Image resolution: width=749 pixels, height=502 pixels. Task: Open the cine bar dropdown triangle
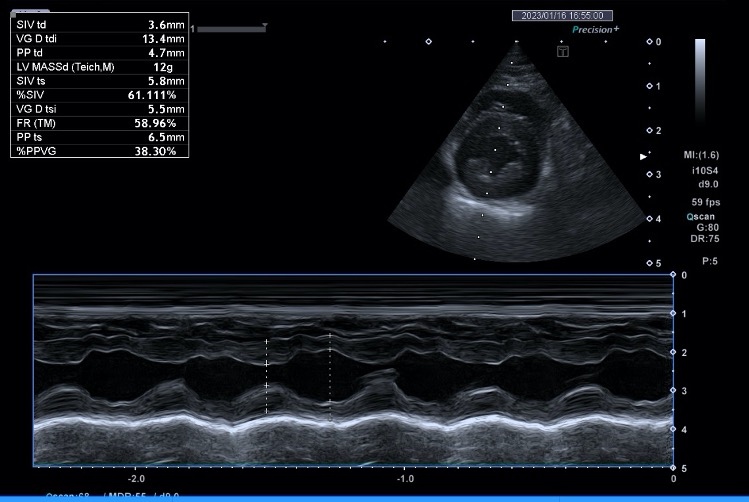pos(265,25)
